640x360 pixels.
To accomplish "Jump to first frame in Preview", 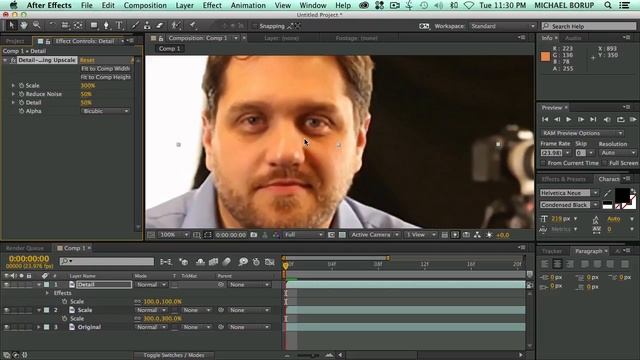I will point(545,120).
